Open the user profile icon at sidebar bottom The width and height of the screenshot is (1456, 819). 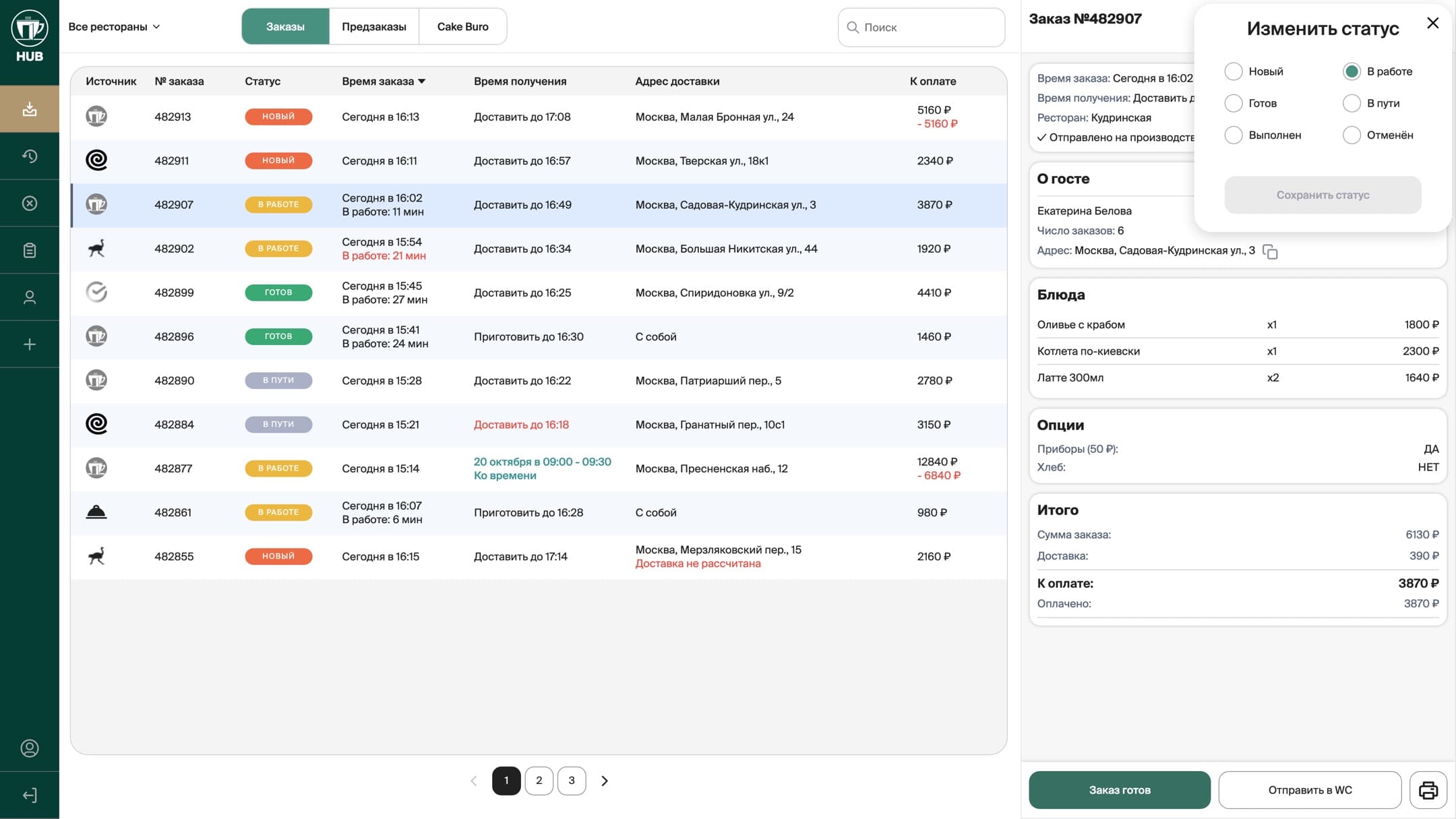point(30,748)
